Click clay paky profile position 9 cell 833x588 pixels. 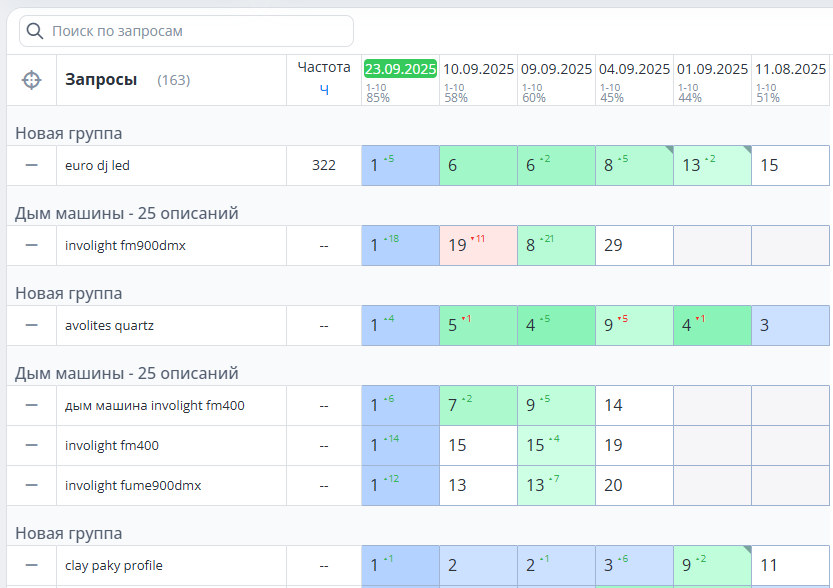coord(712,565)
